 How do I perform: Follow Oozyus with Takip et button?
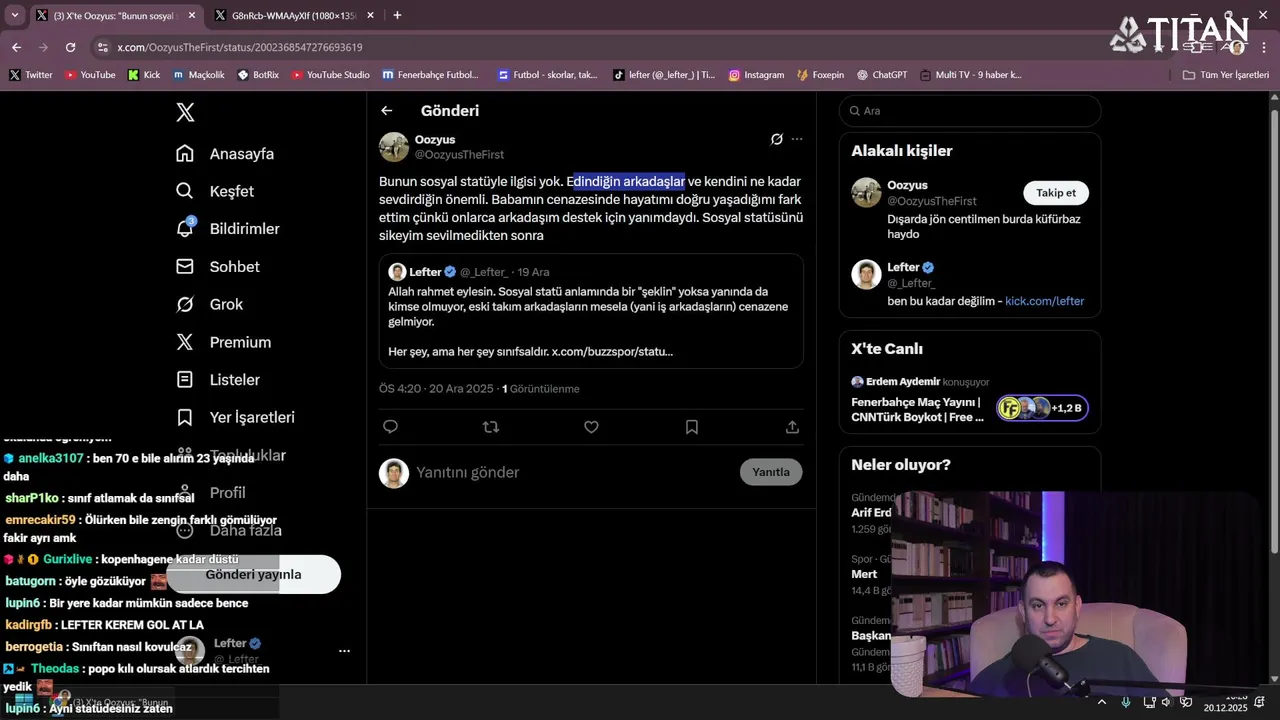(1056, 193)
